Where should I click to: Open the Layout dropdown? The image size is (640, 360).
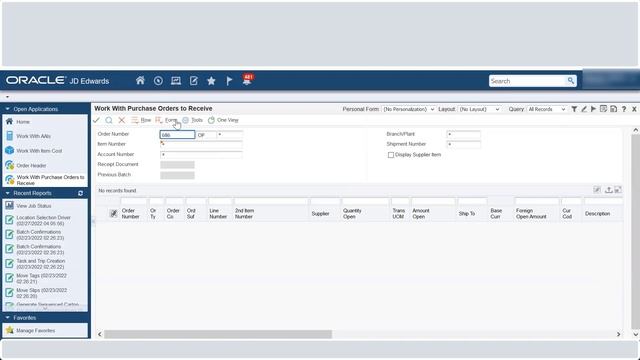tap(479, 109)
